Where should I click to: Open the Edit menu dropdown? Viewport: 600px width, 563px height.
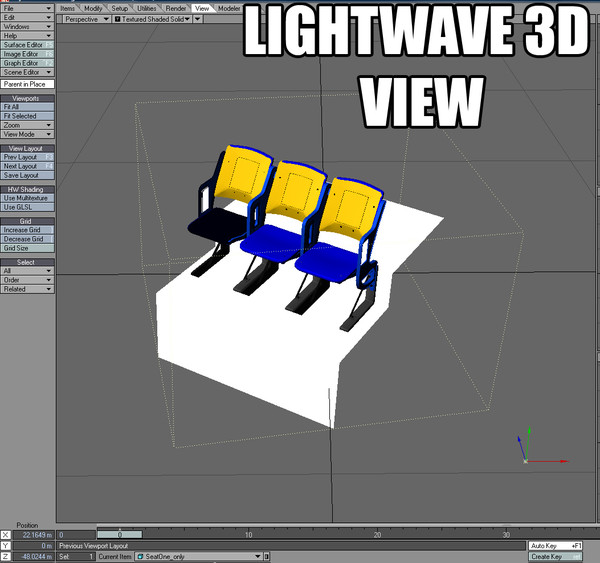(x=27, y=17)
